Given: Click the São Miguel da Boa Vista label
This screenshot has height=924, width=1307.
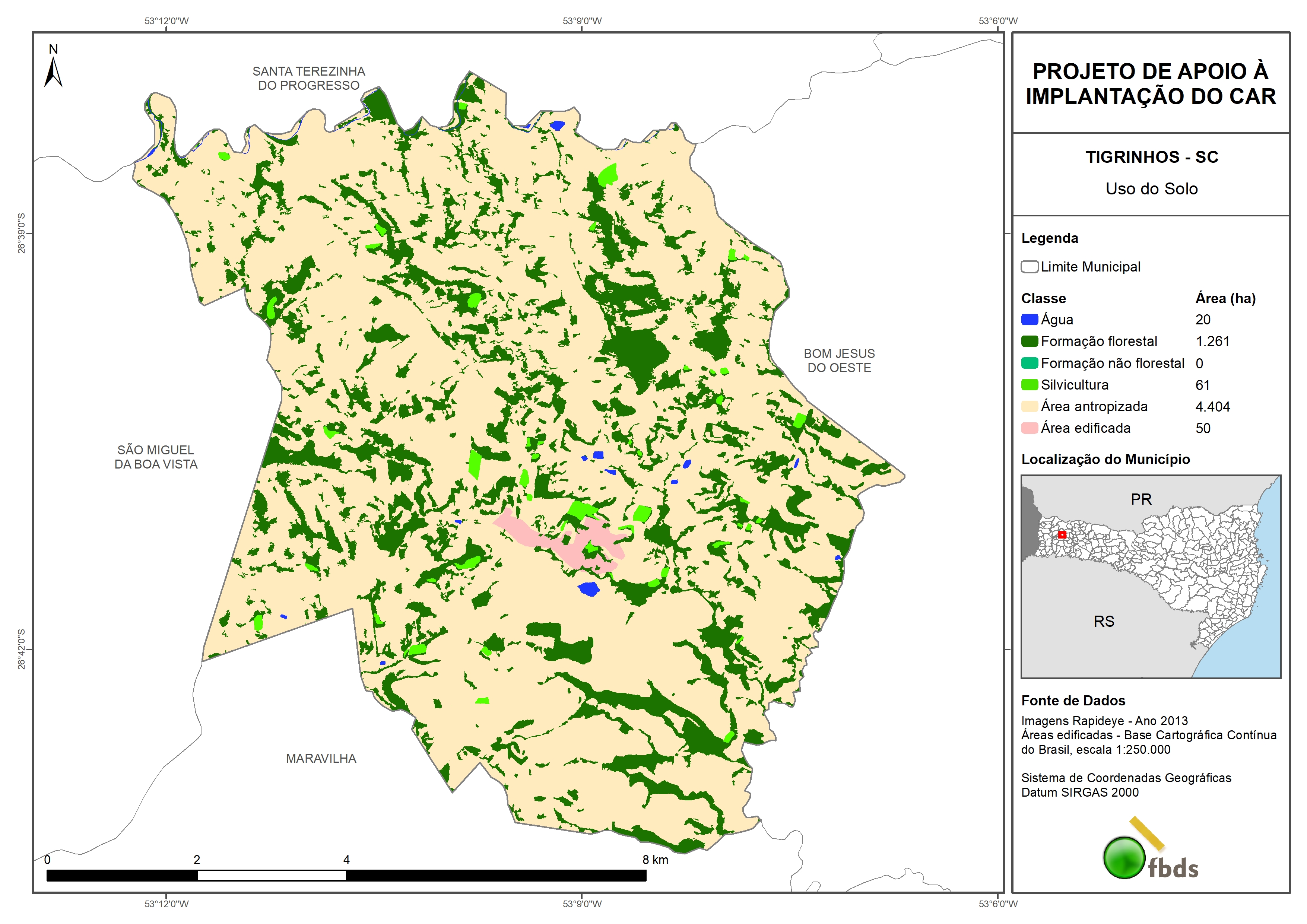Looking at the screenshot, I should pyautogui.click(x=156, y=457).
